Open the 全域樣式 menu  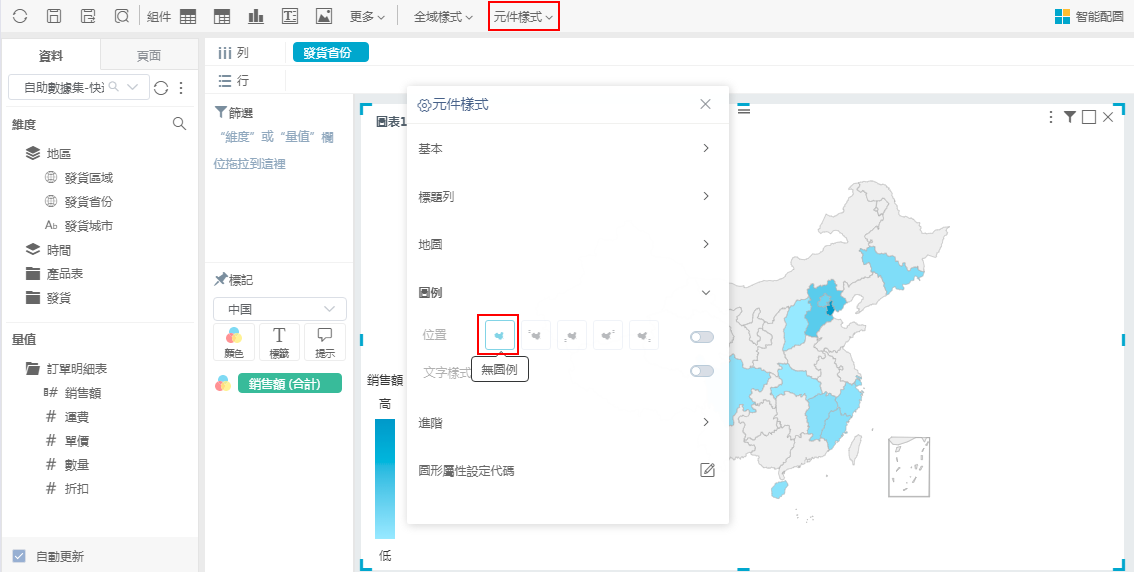(x=443, y=17)
